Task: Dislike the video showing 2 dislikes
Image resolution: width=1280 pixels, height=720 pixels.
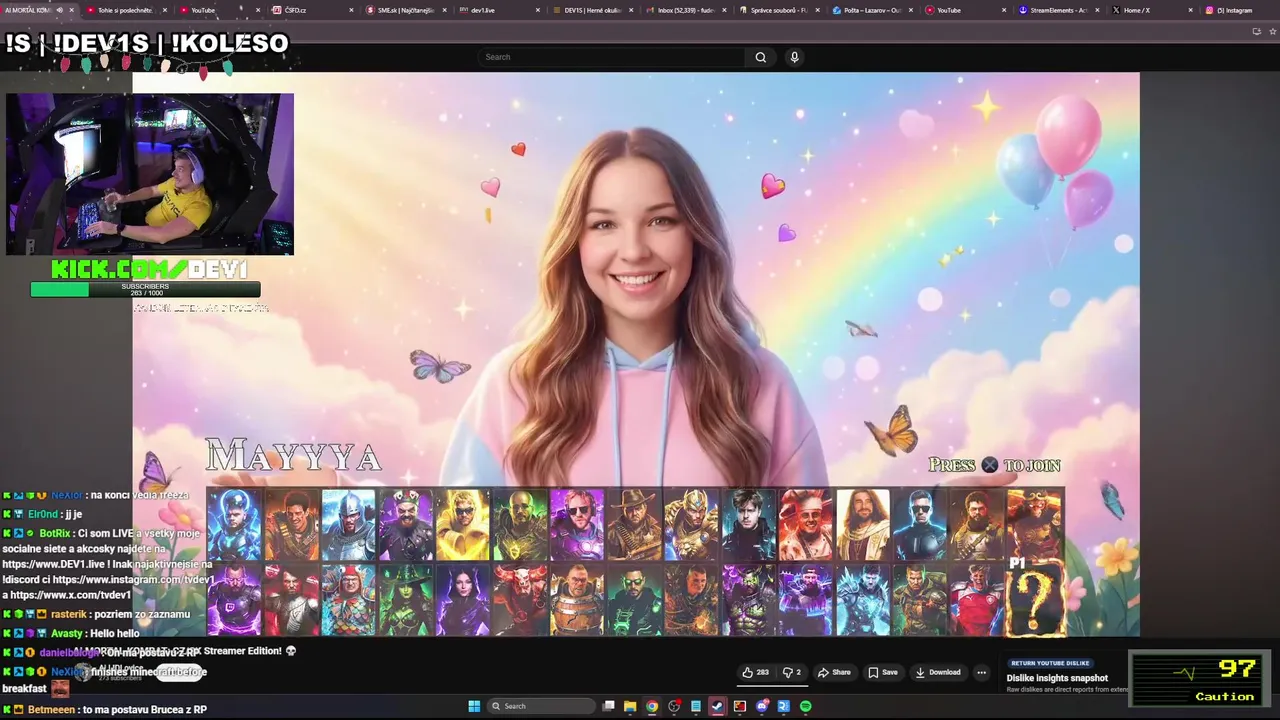Action: pyautogui.click(x=793, y=672)
